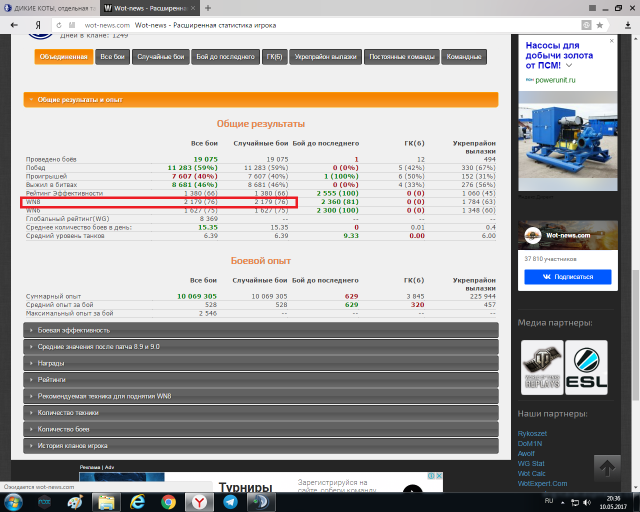Launch Yandex Browser from the taskbar

coord(200,500)
